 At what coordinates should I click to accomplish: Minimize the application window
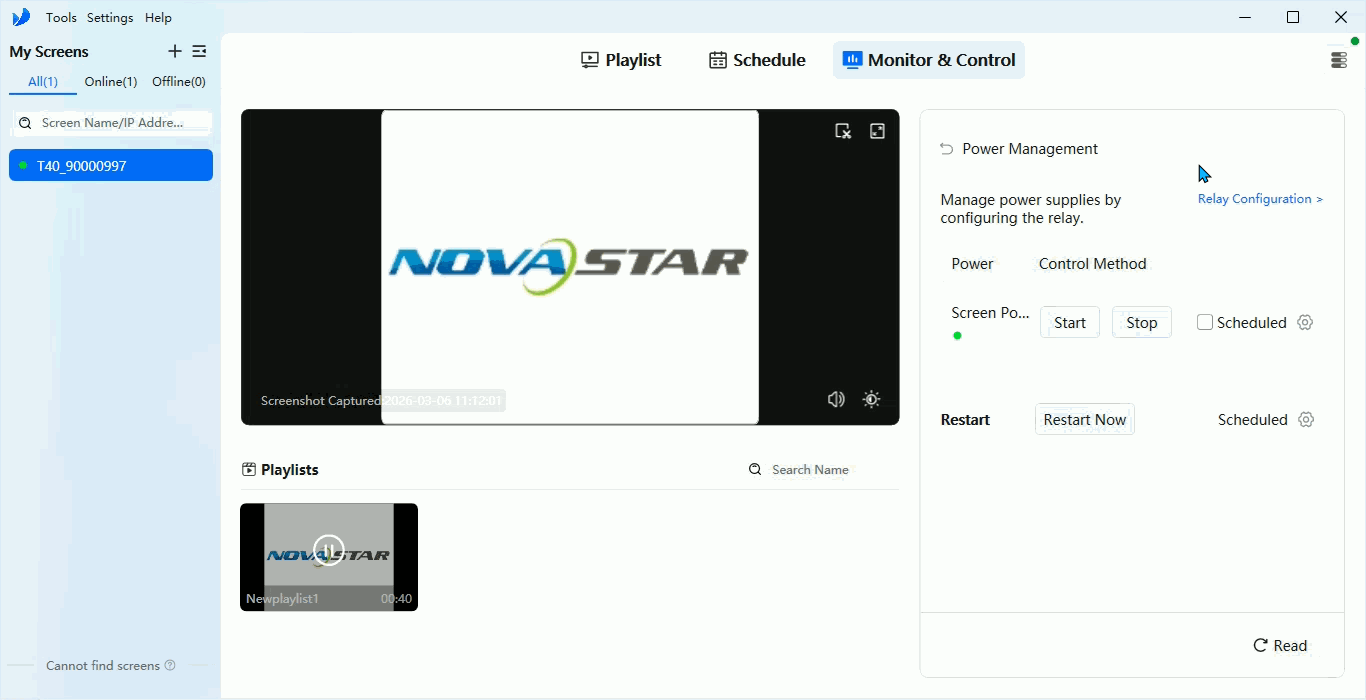pos(1245,17)
